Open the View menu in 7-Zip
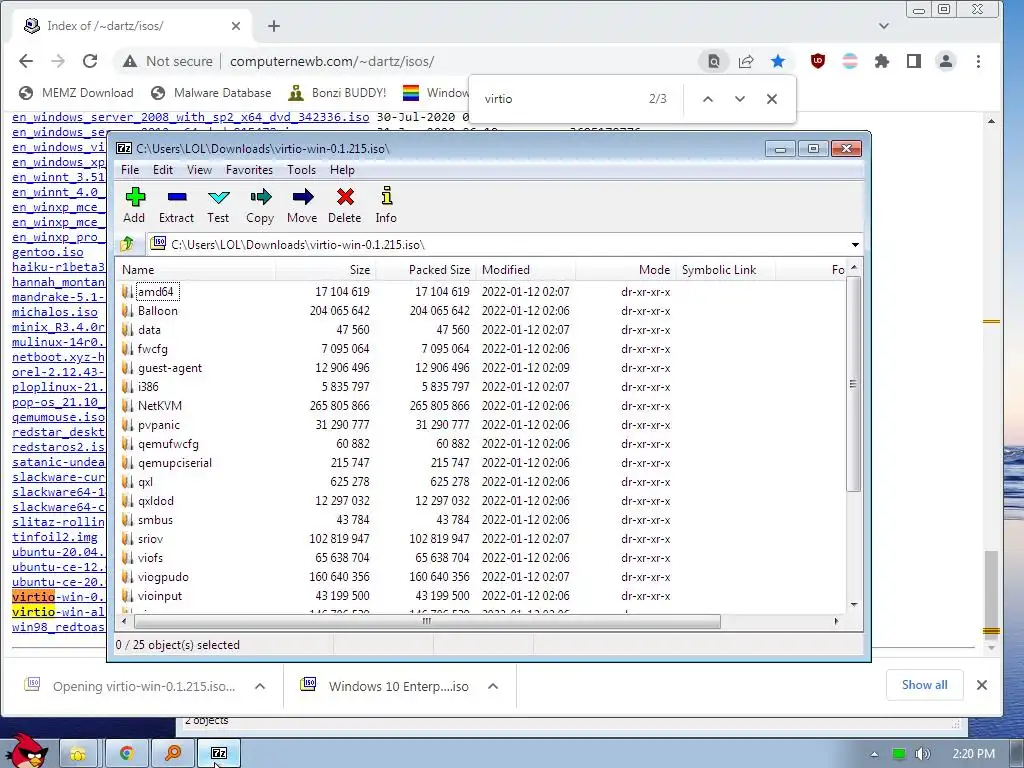This screenshot has height=768, width=1024. 199,170
